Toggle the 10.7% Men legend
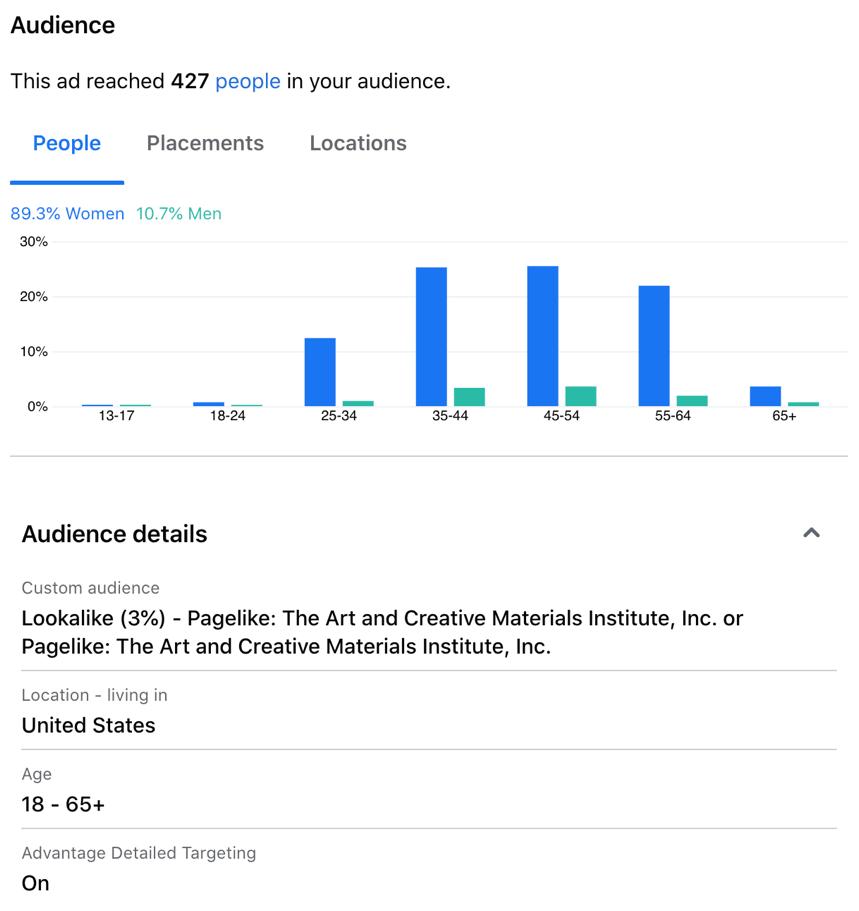Screen dimensions: 859x911 point(179,214)
